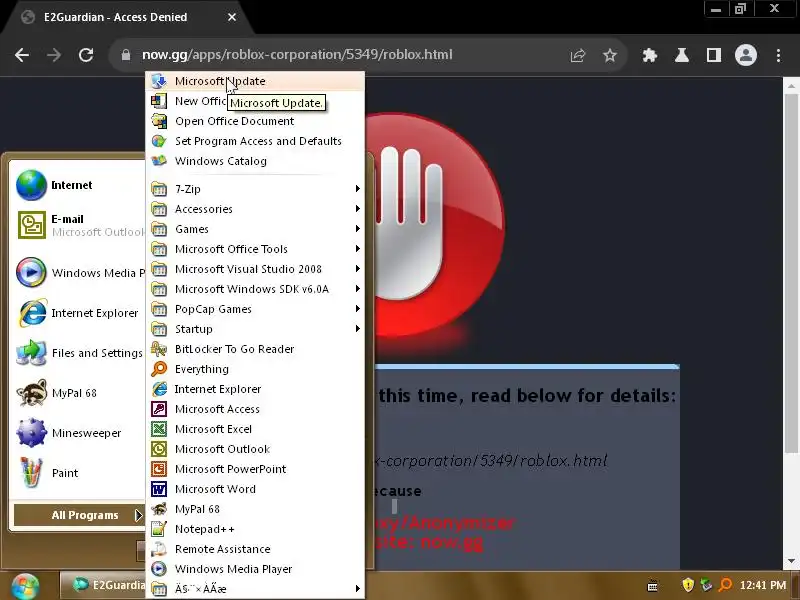Open the side panel icon
Screen dimensions: 800x600
(x=714, y=55)
